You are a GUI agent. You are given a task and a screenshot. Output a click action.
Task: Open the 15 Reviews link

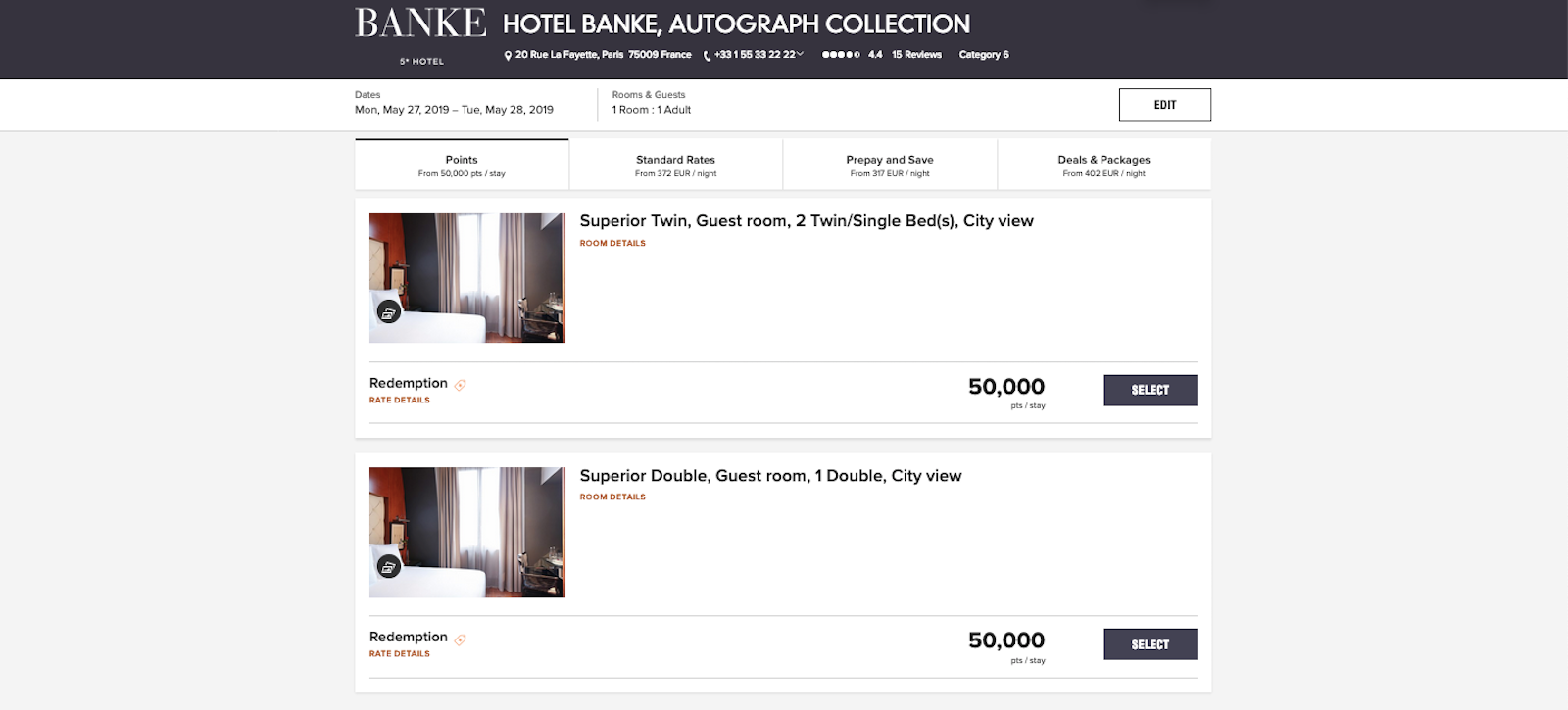pos(916,55)
